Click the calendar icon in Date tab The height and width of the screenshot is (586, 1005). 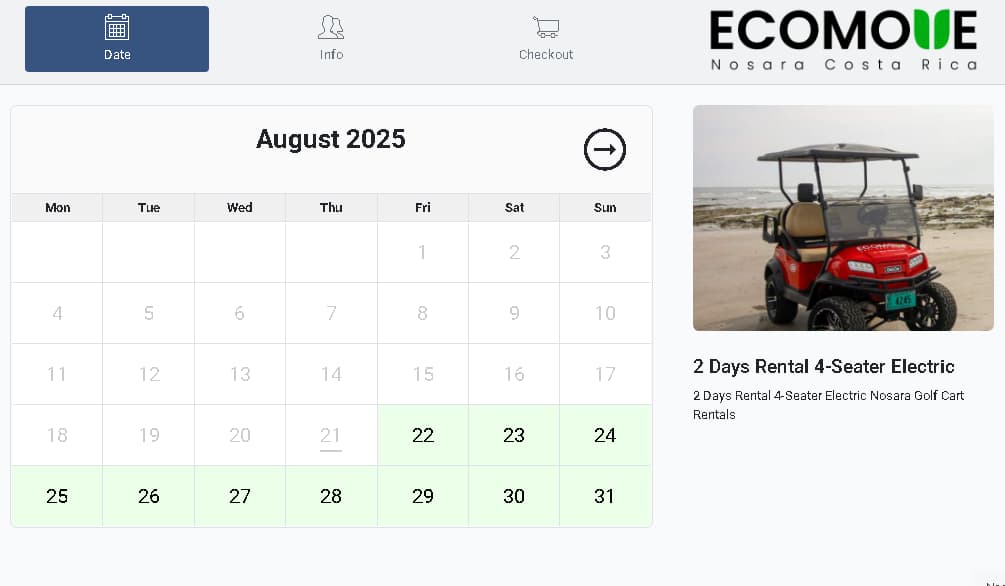[x=117, y=28]
